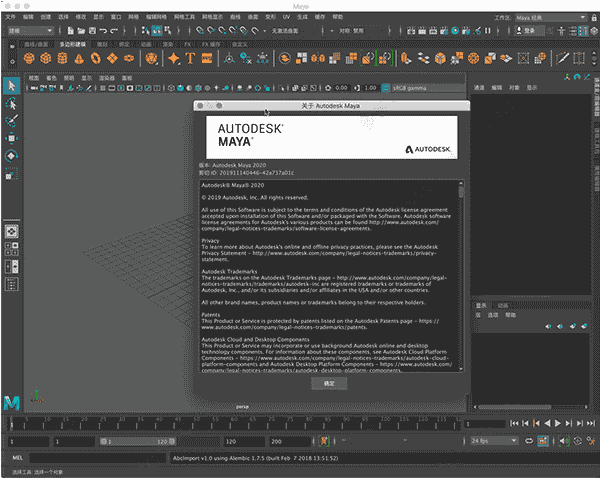Toggle select by hierarchy mode
This screenshot has width=600, height=478.
(x=145, y=31)
